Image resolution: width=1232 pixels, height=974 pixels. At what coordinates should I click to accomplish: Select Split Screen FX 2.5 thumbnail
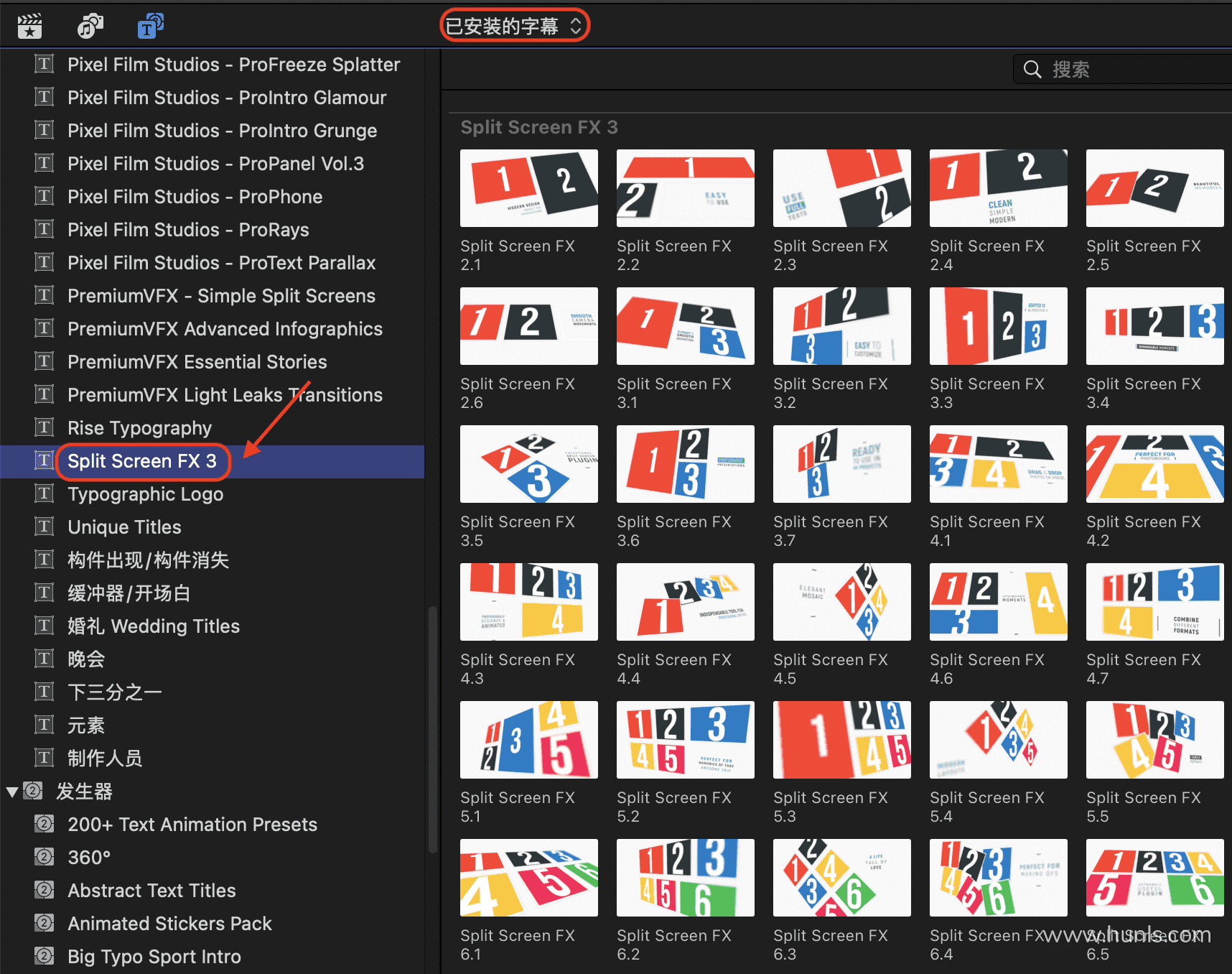tap(1155, 188)
